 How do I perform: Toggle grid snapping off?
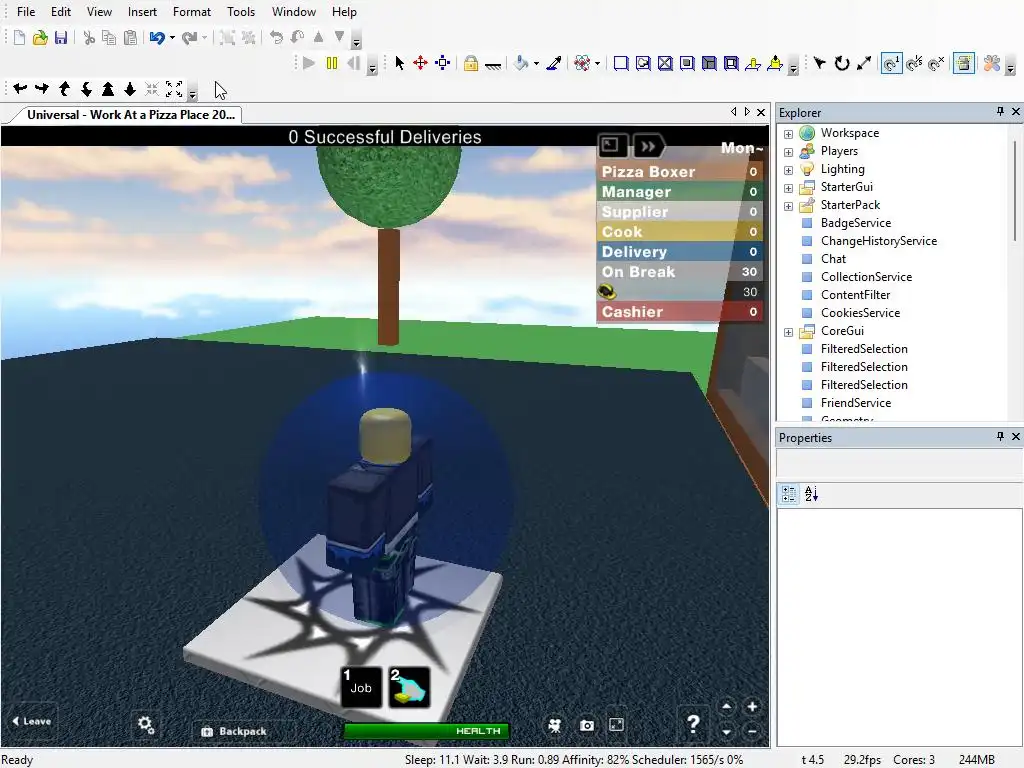(x=936, y=63)
